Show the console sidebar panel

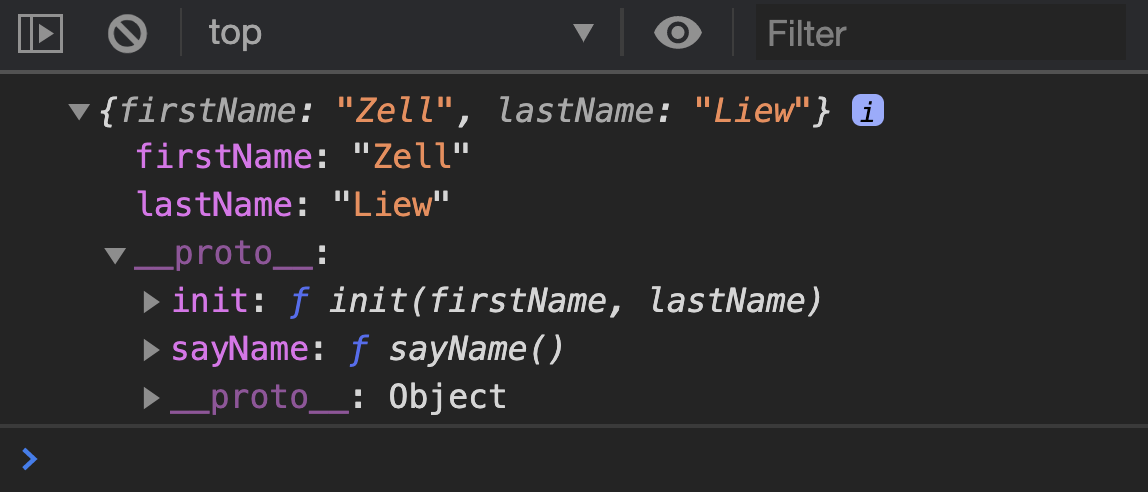[41, 34]
